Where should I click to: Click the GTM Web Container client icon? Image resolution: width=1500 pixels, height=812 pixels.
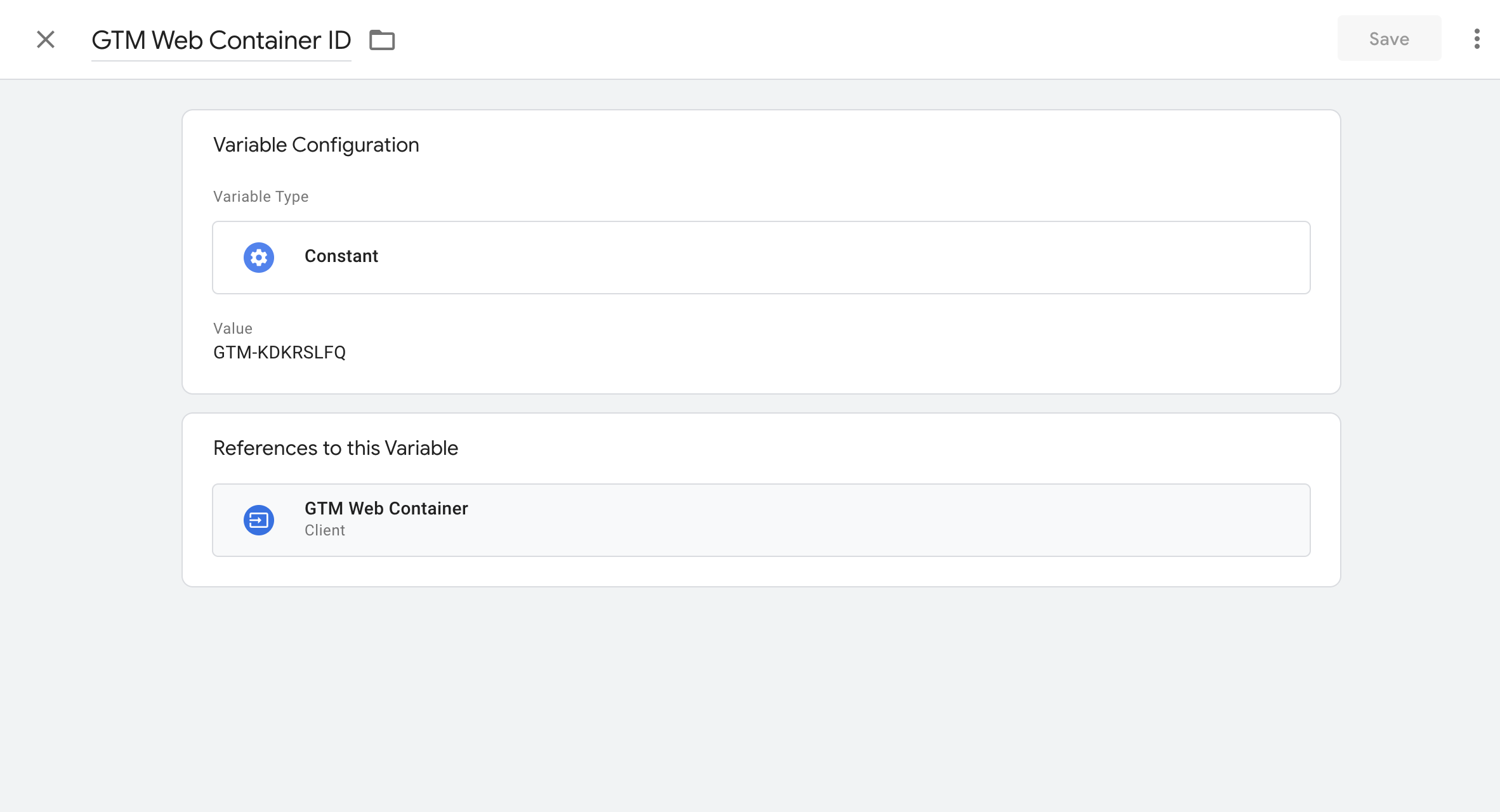click(259, 520)
